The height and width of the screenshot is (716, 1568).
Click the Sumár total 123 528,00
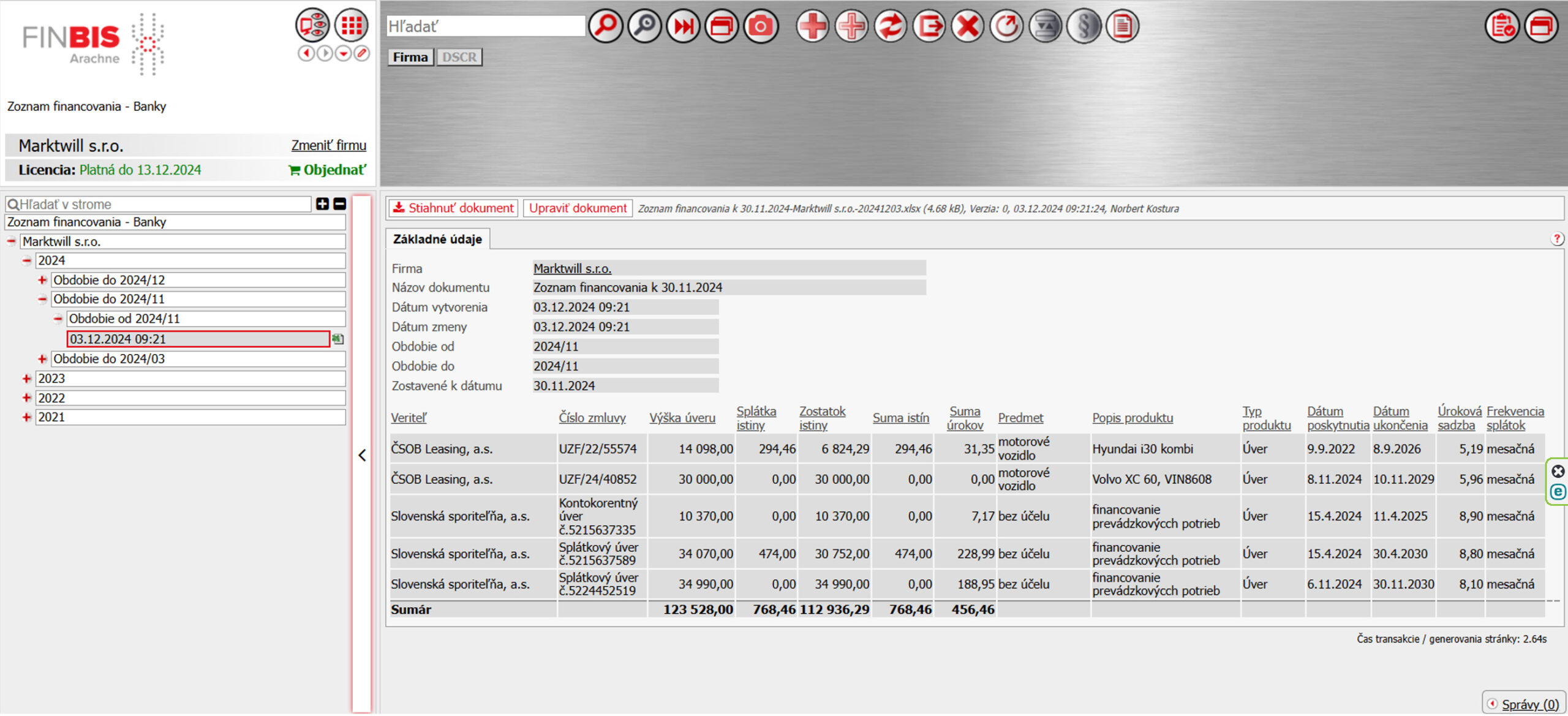(698, 610)
